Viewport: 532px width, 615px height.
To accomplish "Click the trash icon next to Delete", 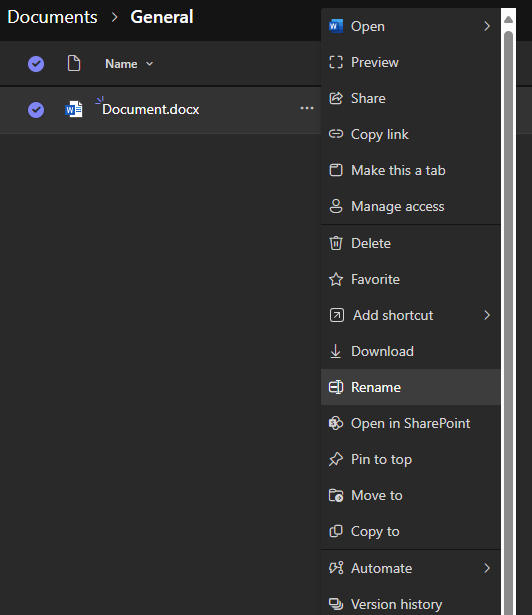I will click(336, 243).
